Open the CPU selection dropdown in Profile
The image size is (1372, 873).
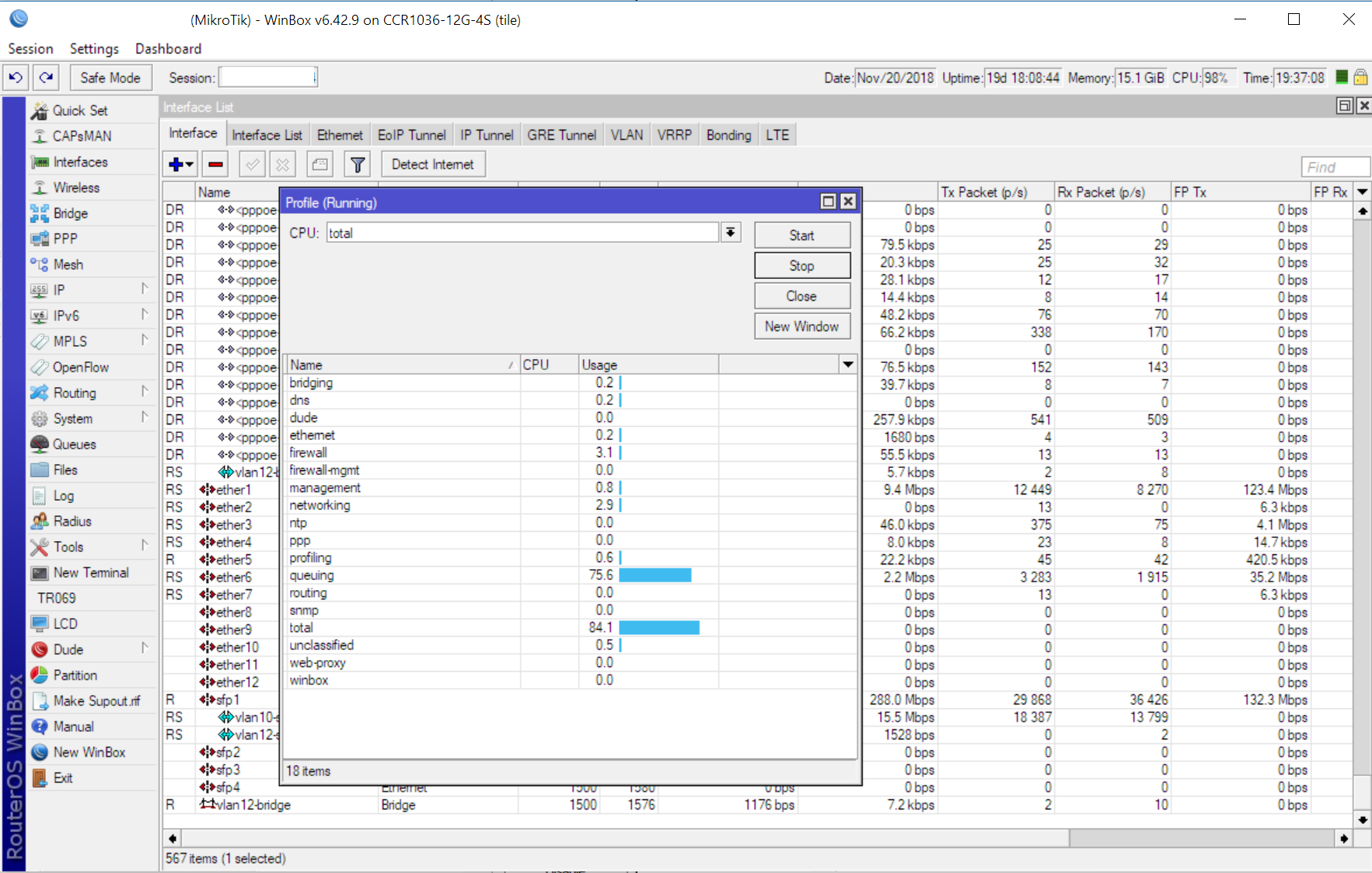731,232
